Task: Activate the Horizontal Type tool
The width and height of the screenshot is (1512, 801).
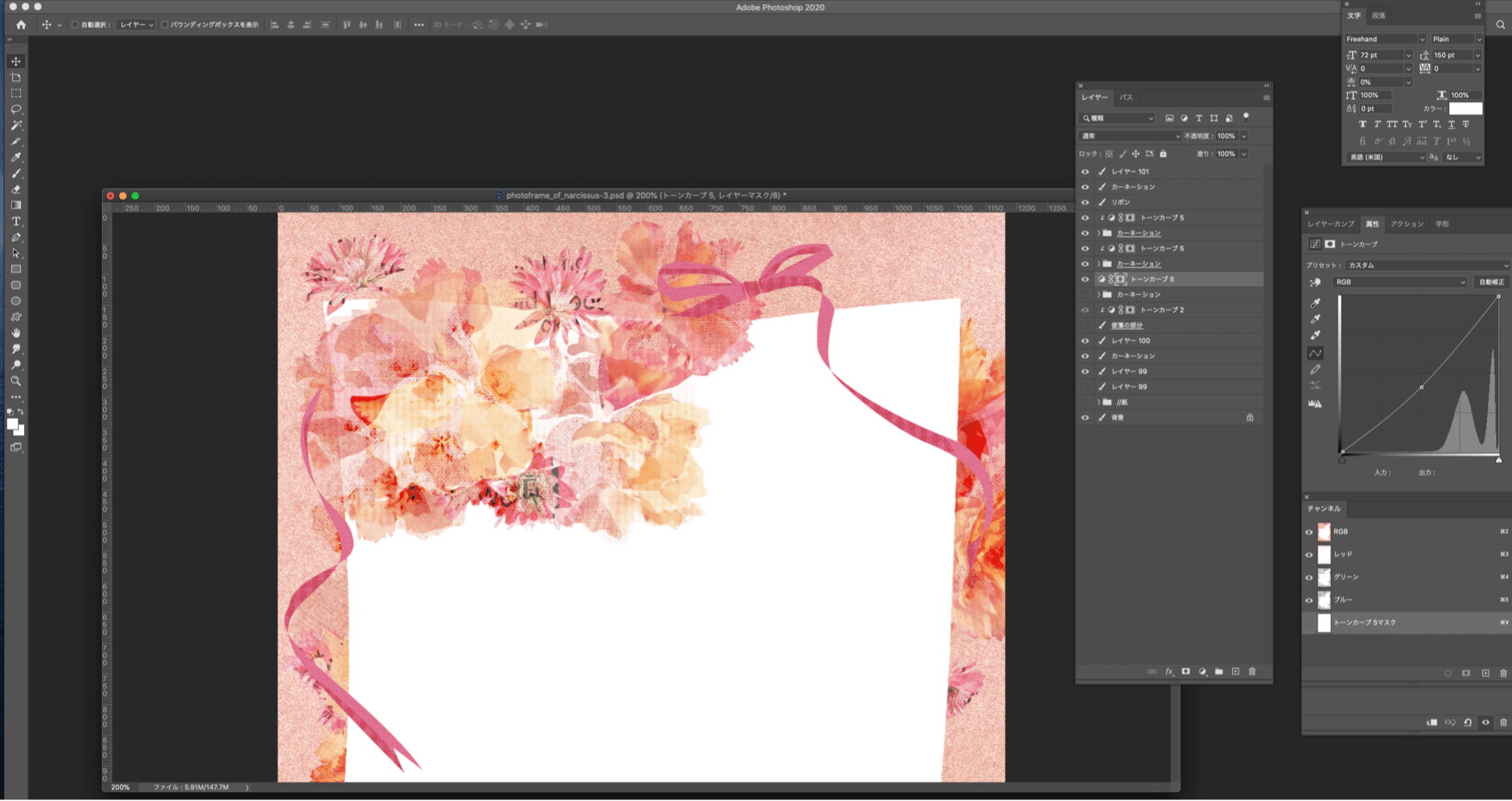Action: (x=16, y=221)
